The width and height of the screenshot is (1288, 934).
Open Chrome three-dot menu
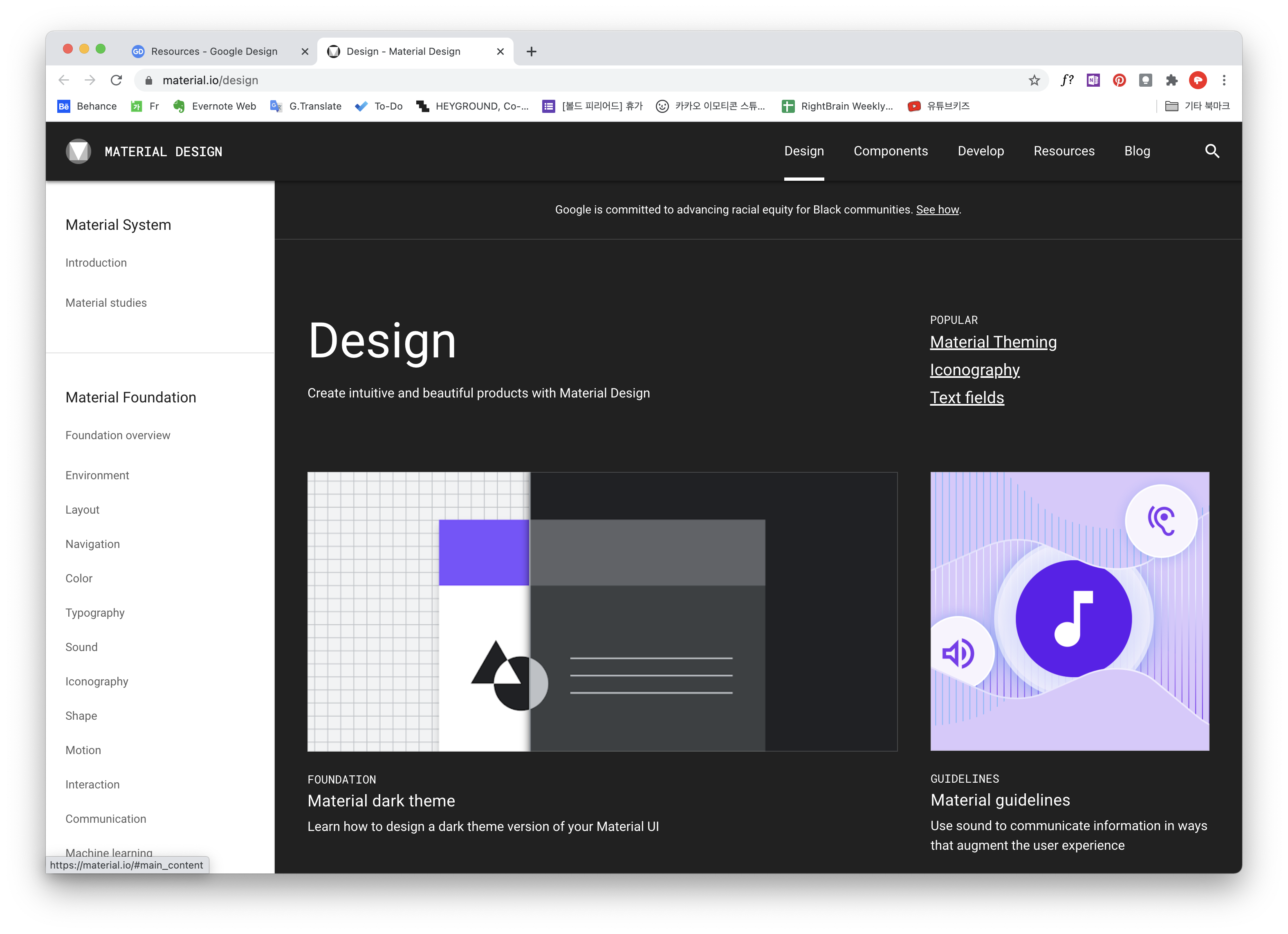1224,80
